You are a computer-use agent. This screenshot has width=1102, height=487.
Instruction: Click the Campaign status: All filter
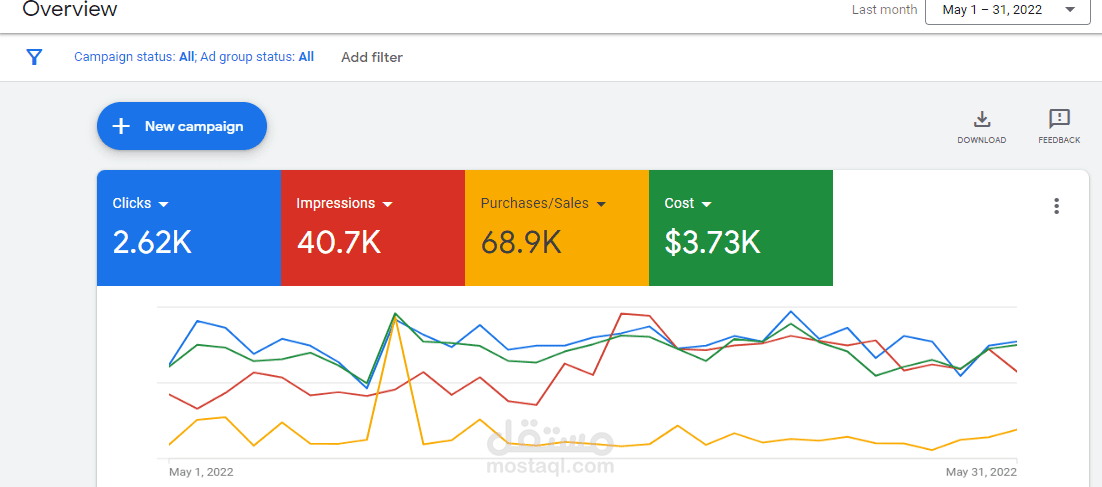click(x=134, y=57)
